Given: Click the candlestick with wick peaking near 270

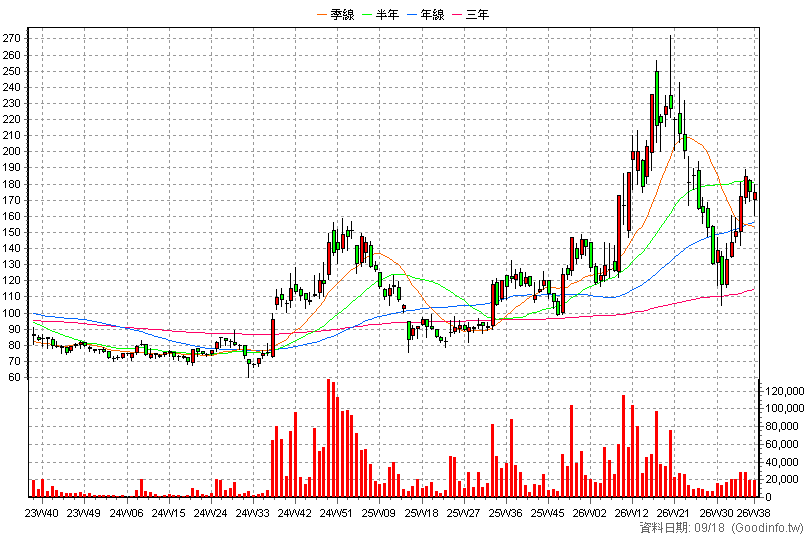Looking at the screenshot, I should tap(670, 101).
